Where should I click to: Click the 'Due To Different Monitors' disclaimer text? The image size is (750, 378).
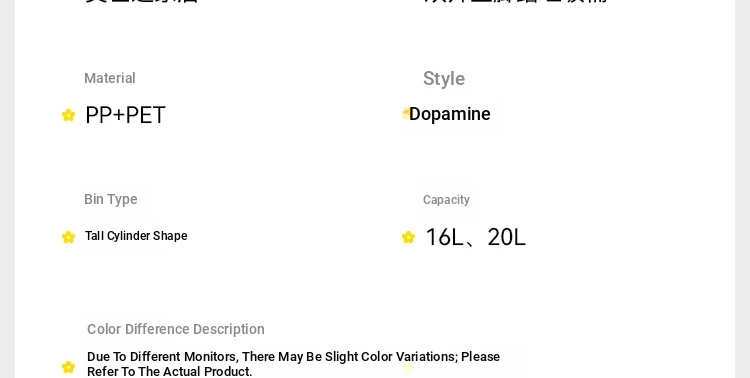pos(293,364)
